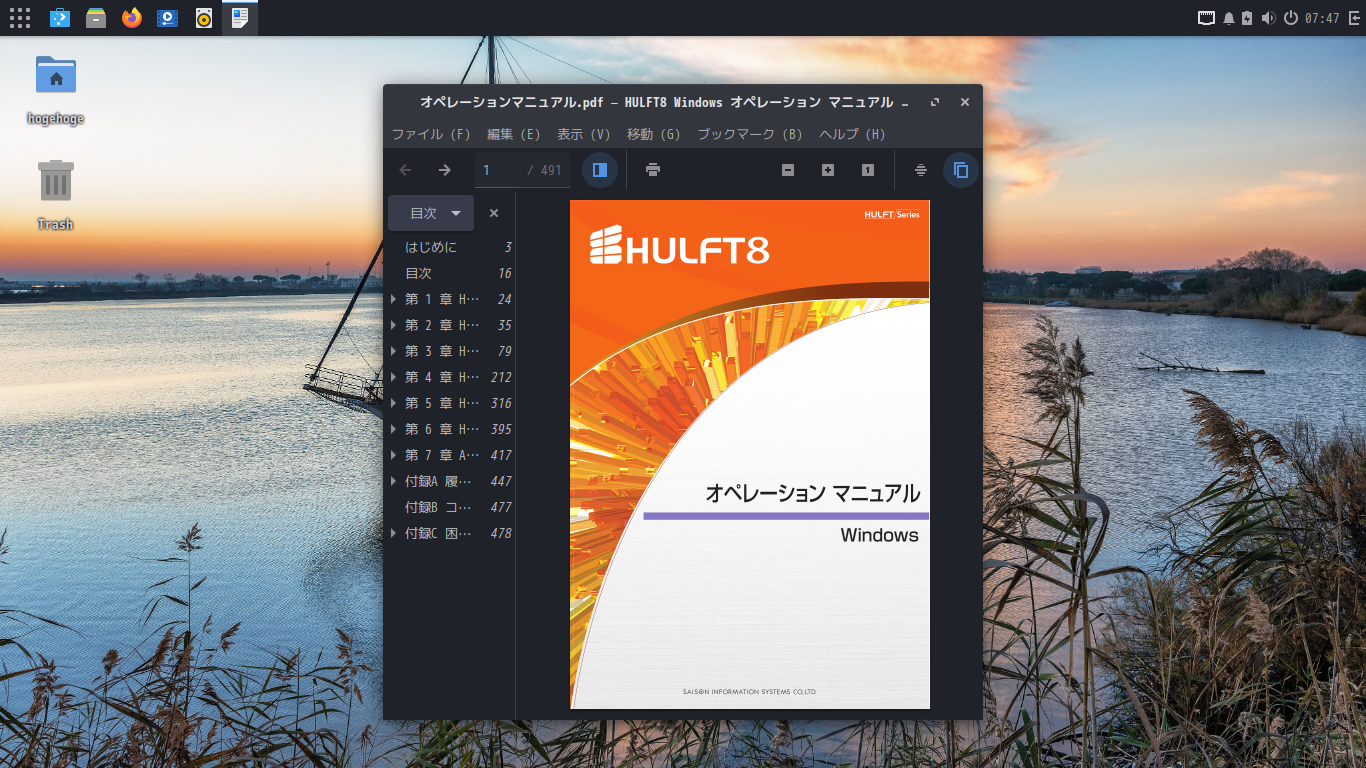Expand the 第 7 章 outline entry
This screenshot has height=768, width=1366.
(x=394, y=455)
